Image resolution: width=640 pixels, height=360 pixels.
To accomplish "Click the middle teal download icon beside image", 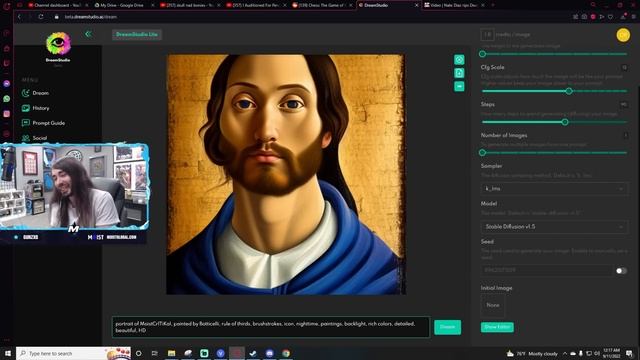I will coord(459,73).
